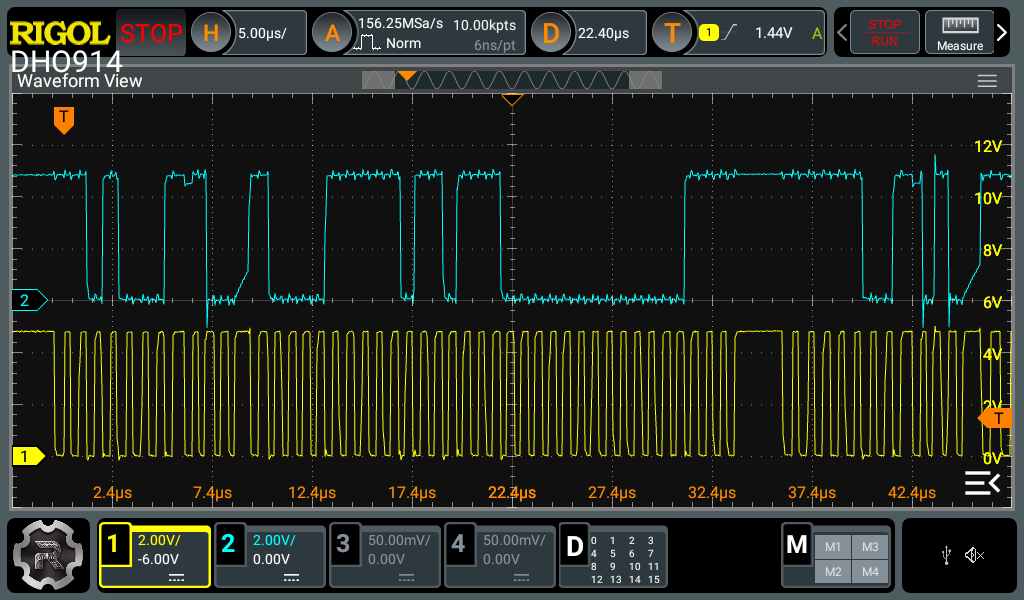
Task: Open Waveform View hamburger menu
Action: pyautogui.click(x=987, y=81)
